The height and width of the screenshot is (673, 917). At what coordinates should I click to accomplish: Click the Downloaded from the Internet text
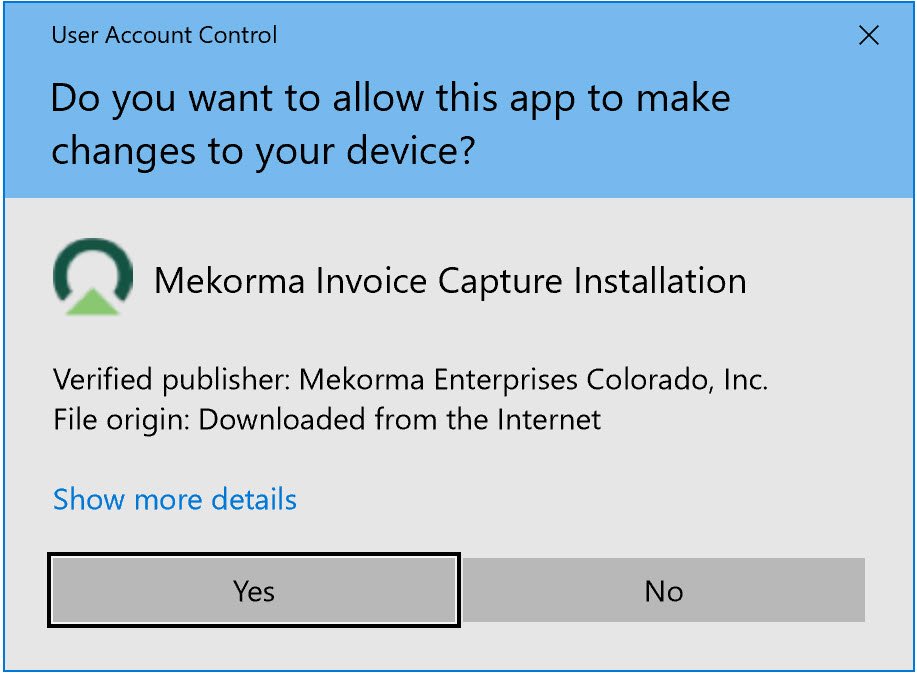pos(400,419)
